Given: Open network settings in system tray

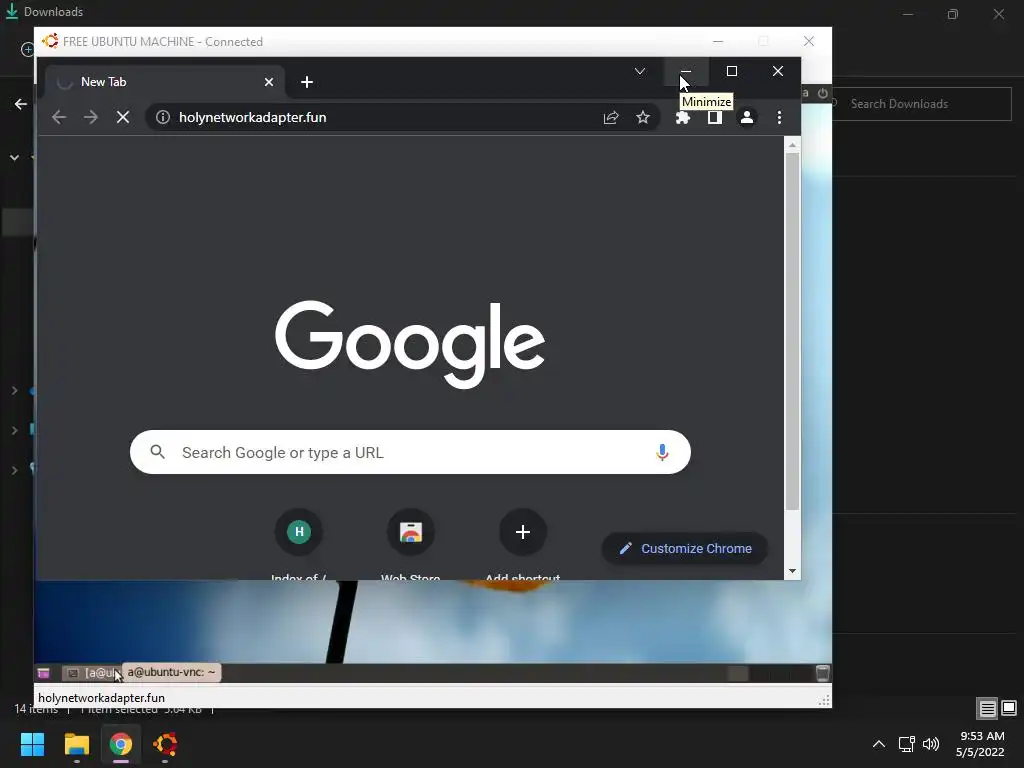Looking at the screenshot, I should pos(906,744).
